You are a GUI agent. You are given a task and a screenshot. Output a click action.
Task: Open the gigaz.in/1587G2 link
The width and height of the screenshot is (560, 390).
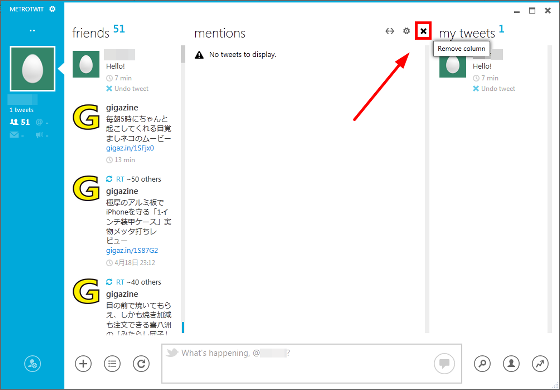click(x=132, y=251)
